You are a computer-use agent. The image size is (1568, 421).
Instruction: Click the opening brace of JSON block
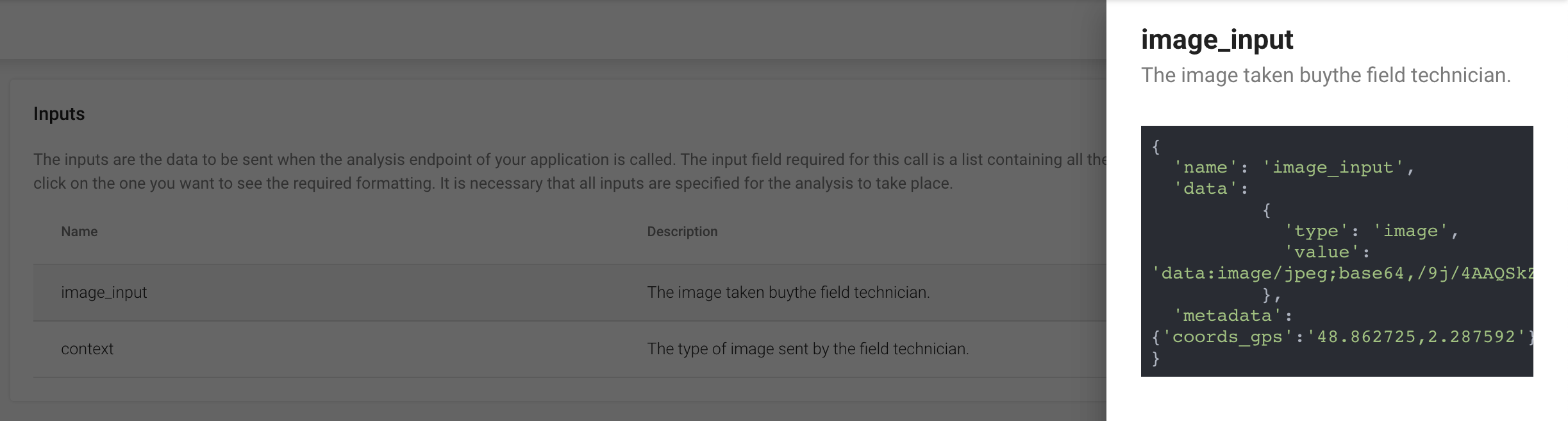(1156, 146)
